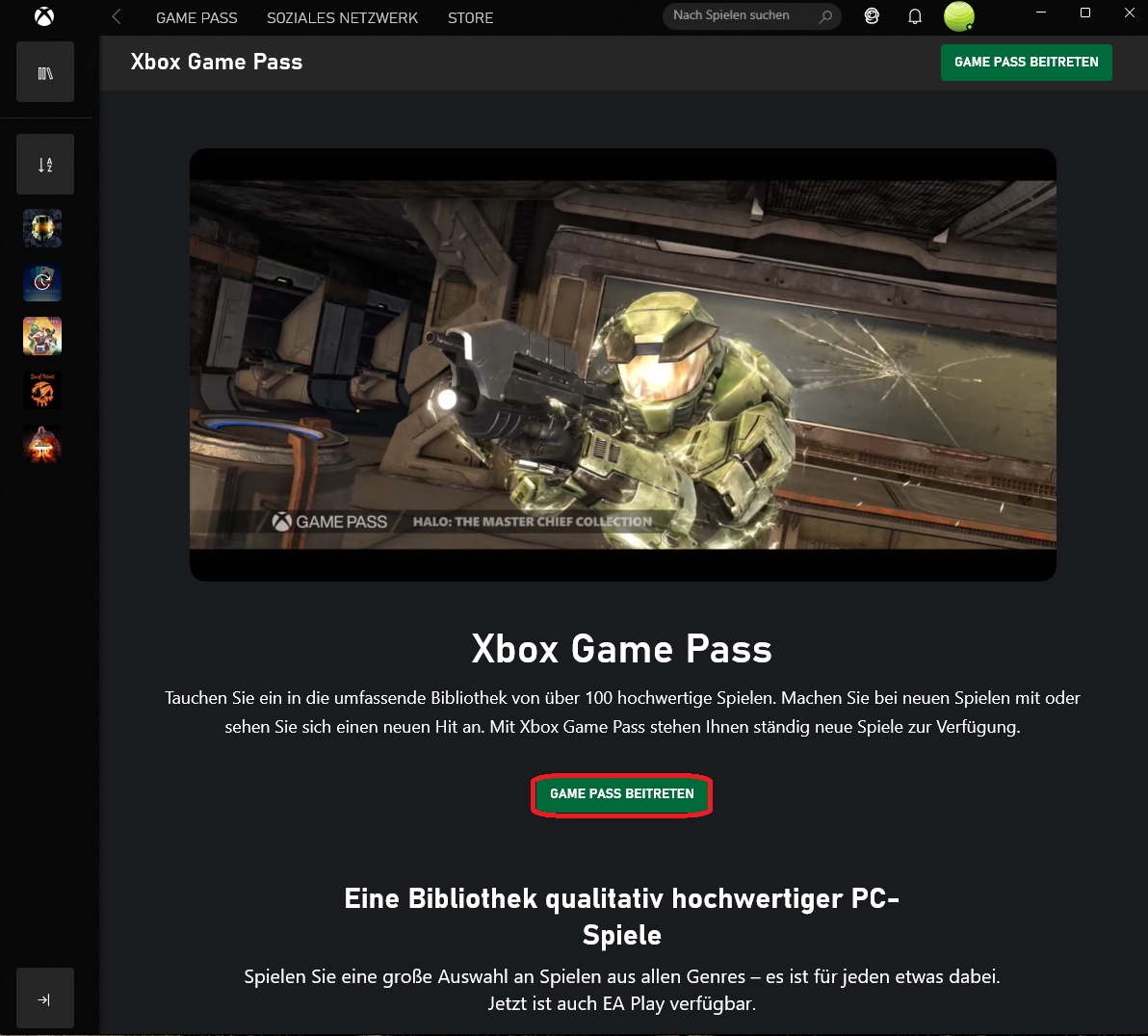Click the Xbox logo icon
Image resolution: width=1148 pixels, height=1036 pixels.
pos(44,17)
